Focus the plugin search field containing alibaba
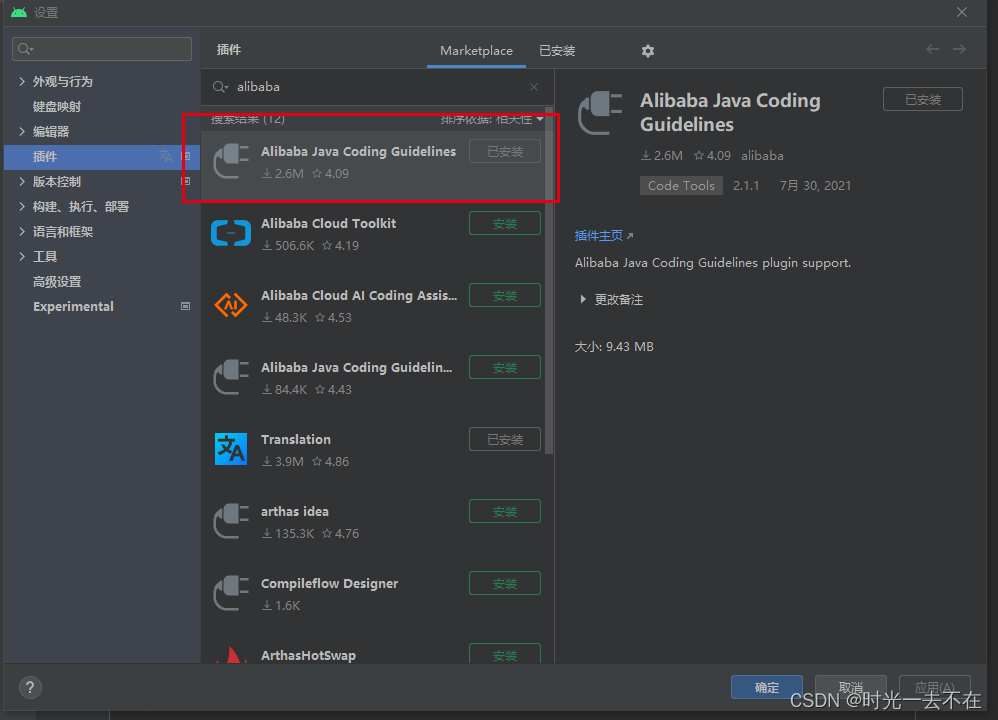The height and width of the screenshot is (720, 998). pos(377,87)
